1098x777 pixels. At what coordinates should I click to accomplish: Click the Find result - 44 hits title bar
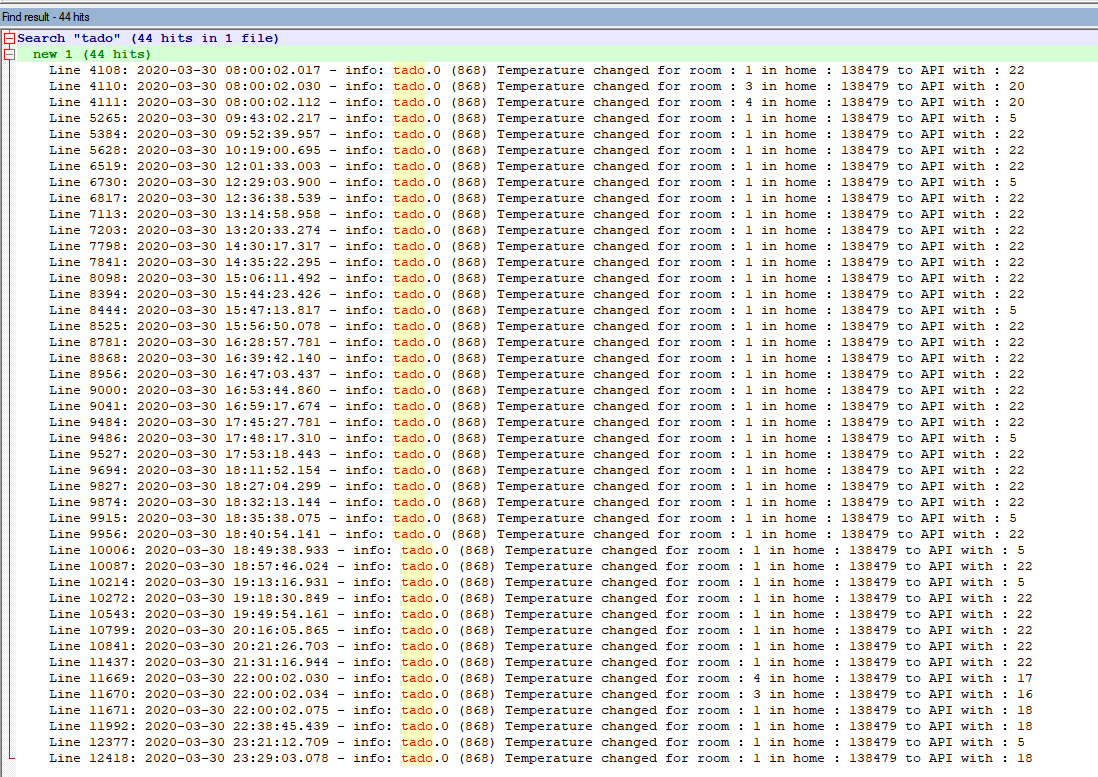[549, 17]
